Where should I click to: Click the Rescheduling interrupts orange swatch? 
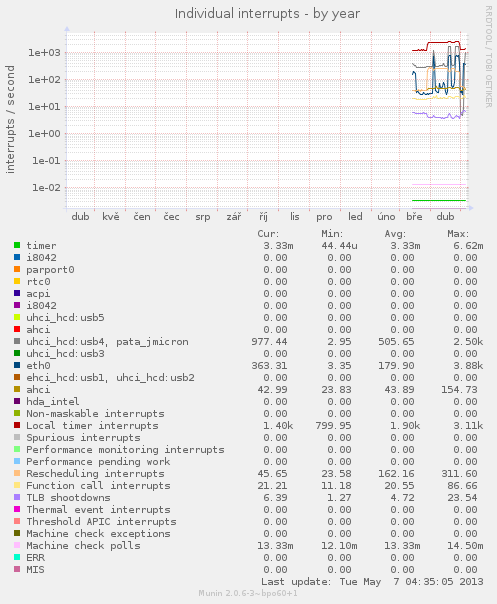click(17, 473)
